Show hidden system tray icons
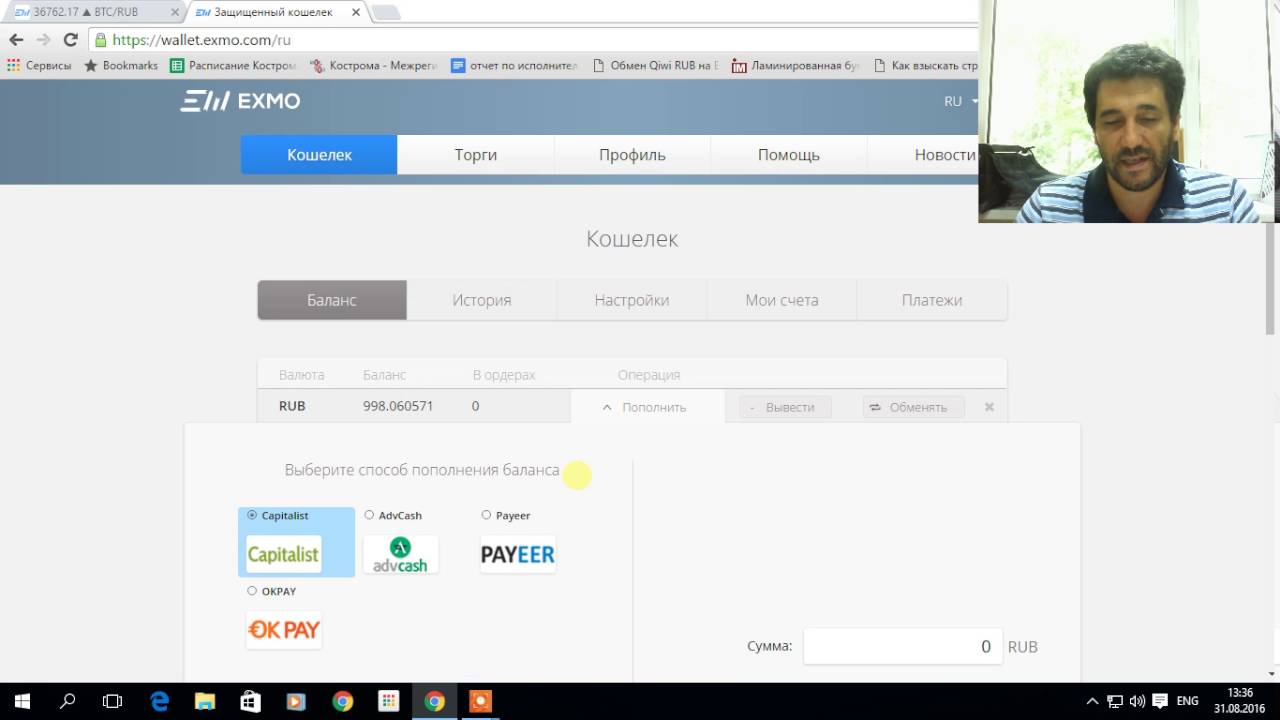Screen dimensions: 1280x720 (1092, 701)
